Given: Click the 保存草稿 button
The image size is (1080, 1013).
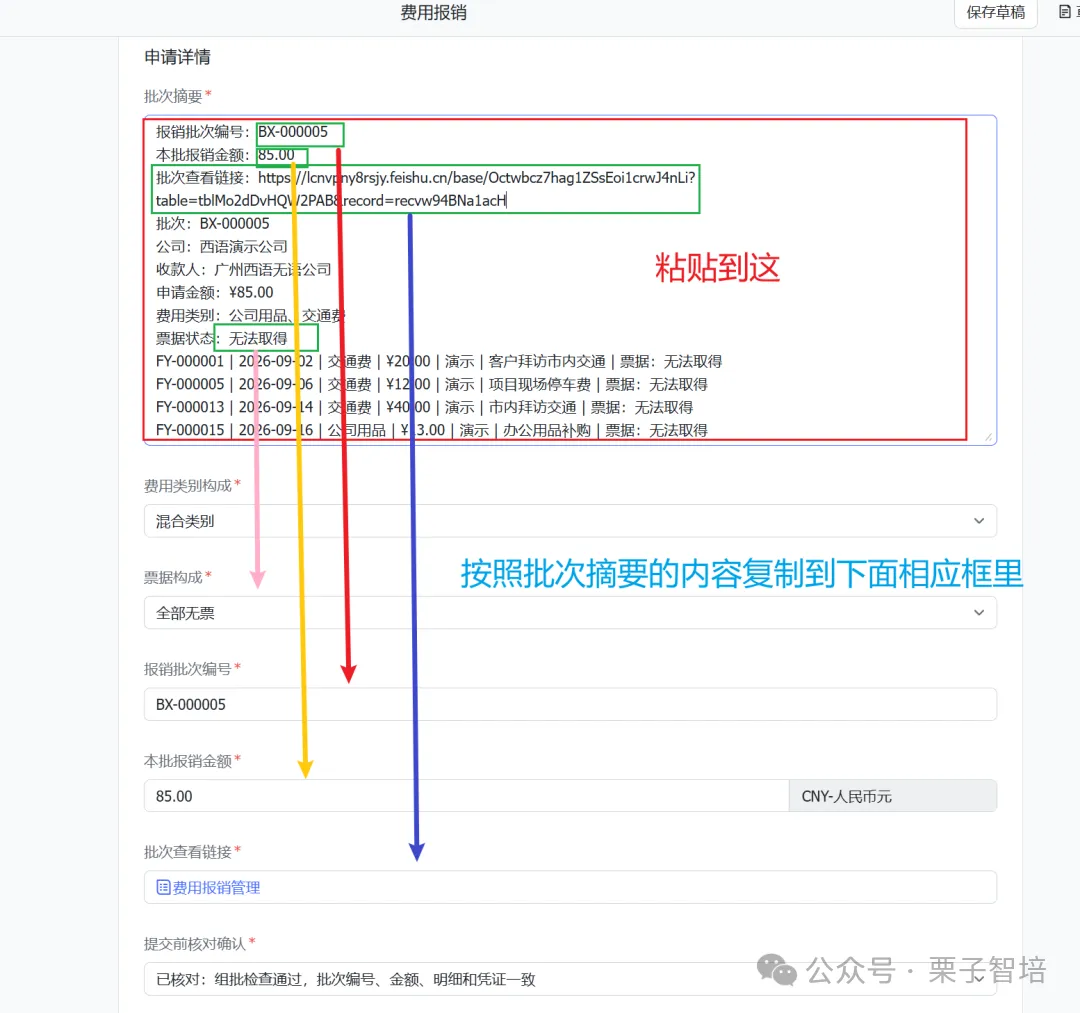Looking at the screenshot, I should click(x=995, y=12).
